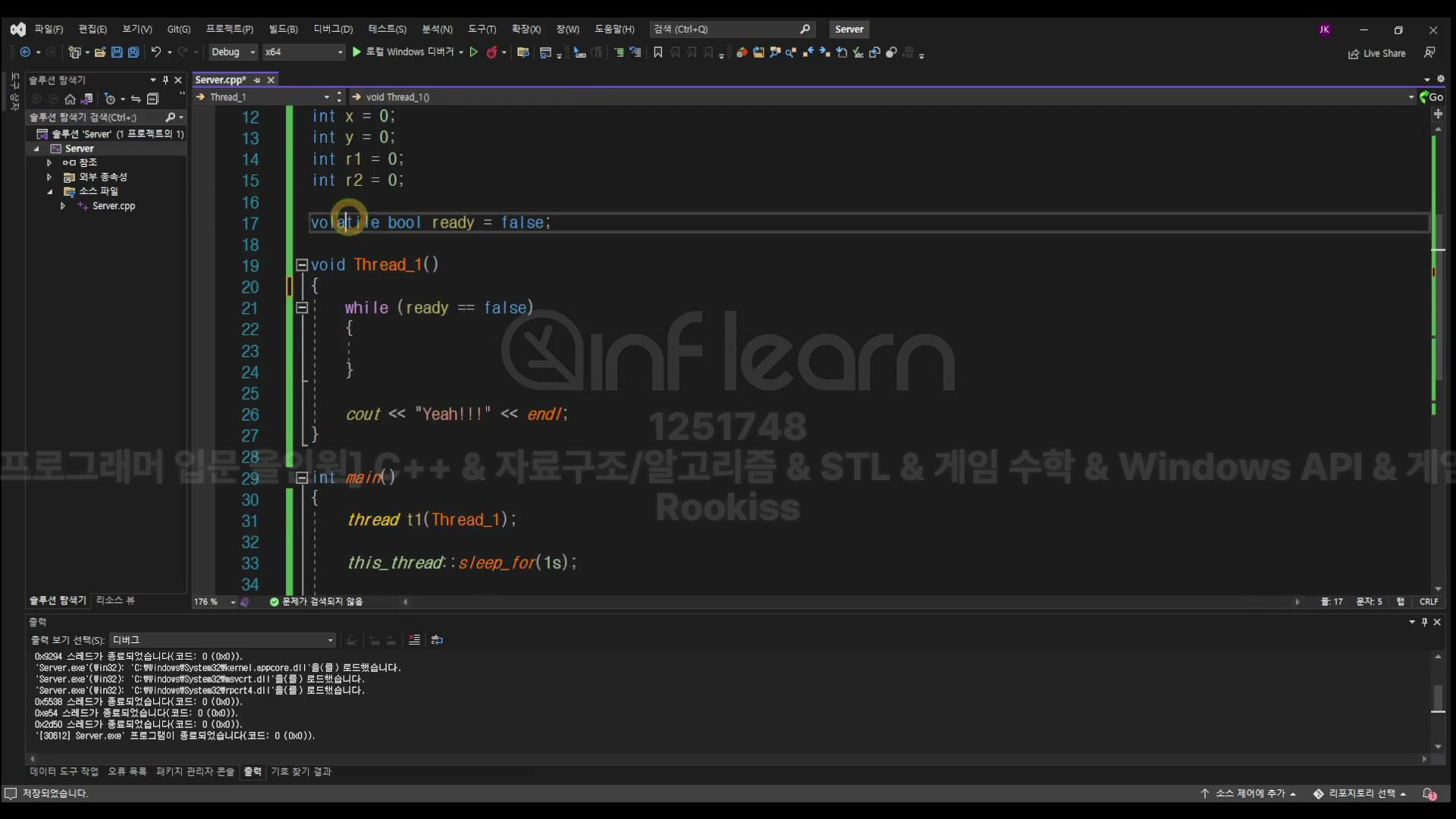Click the Undo arrow icon
The width and height of the screenshot is (1456, 819).
tap(155, 52)
